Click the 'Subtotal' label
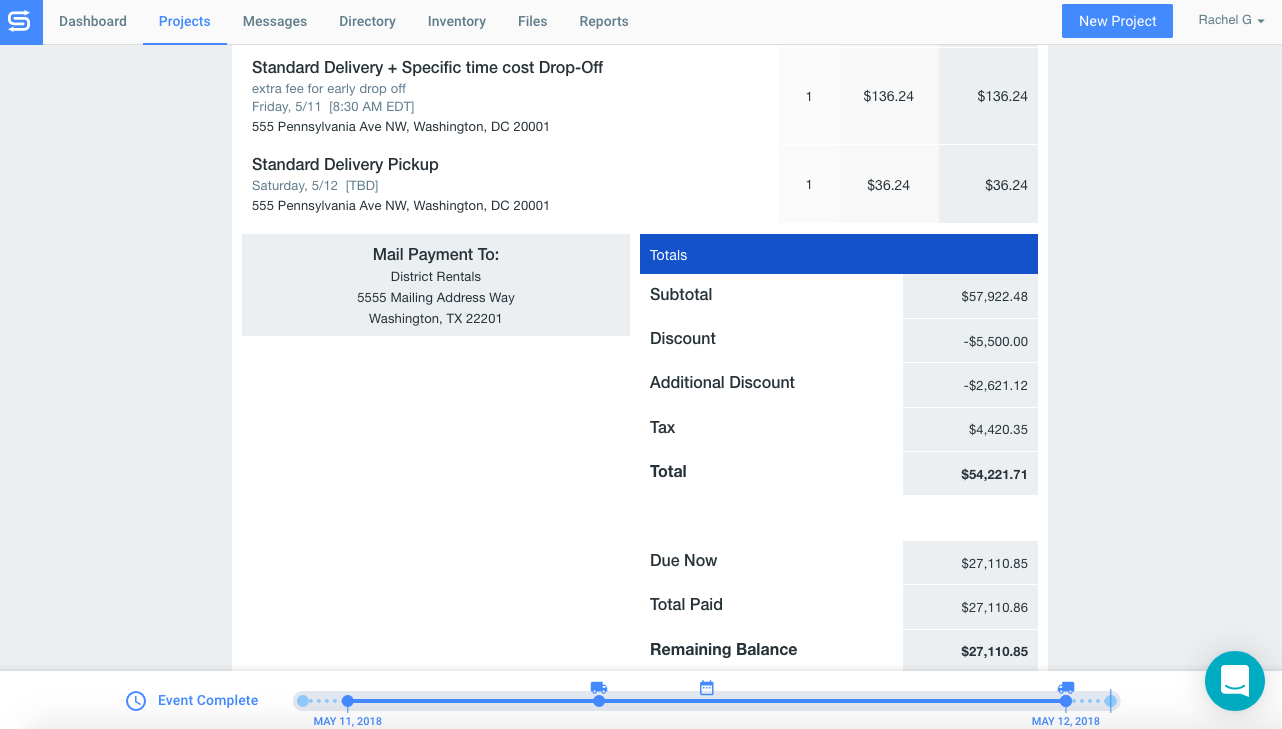1282x729 pixels. point(681,294)
